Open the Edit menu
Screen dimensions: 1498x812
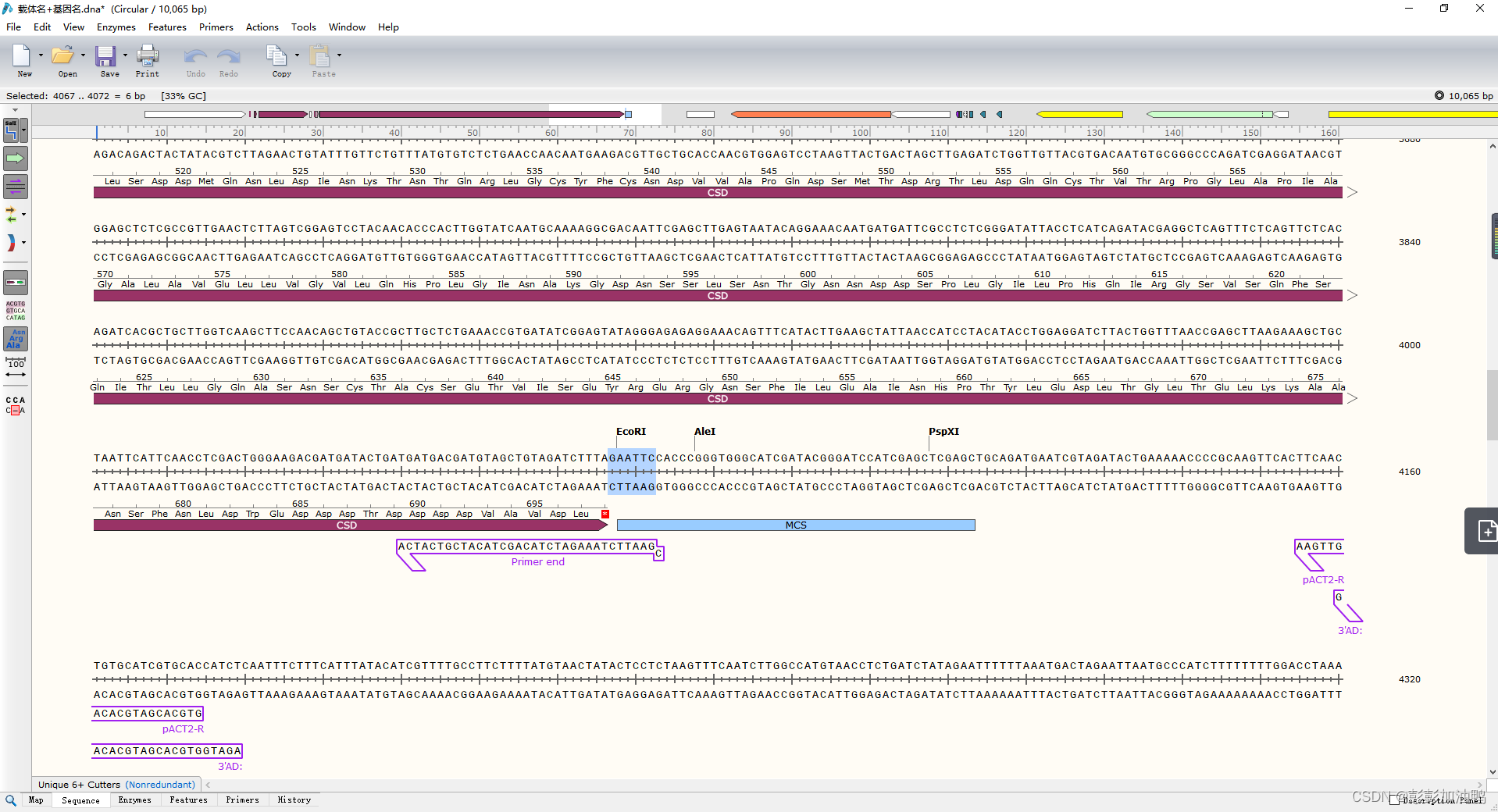[x=42, y=27]
